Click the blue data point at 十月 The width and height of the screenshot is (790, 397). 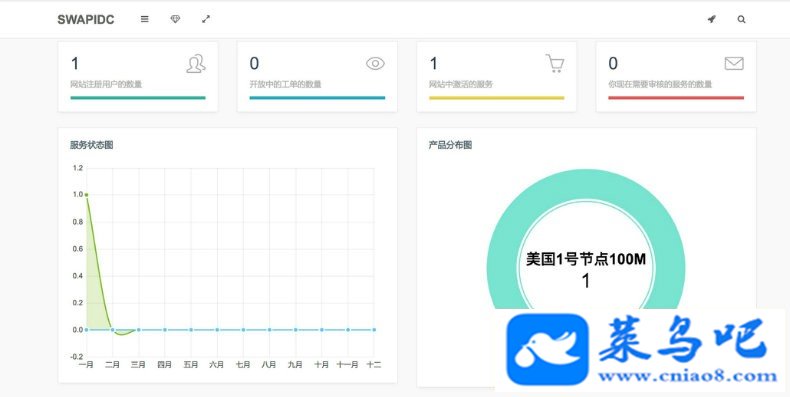pyautogui.click(x=322, y=329)
